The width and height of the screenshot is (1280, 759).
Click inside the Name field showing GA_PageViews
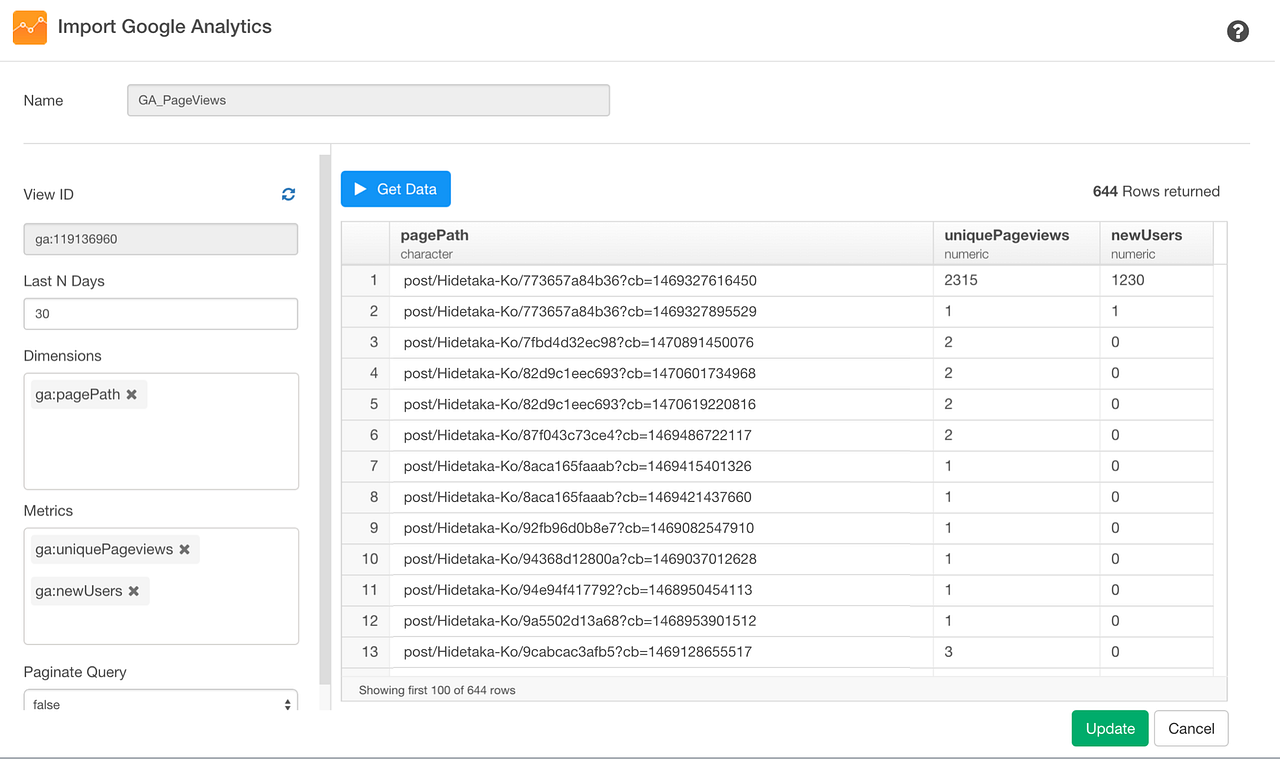click(x=368, y=100)
